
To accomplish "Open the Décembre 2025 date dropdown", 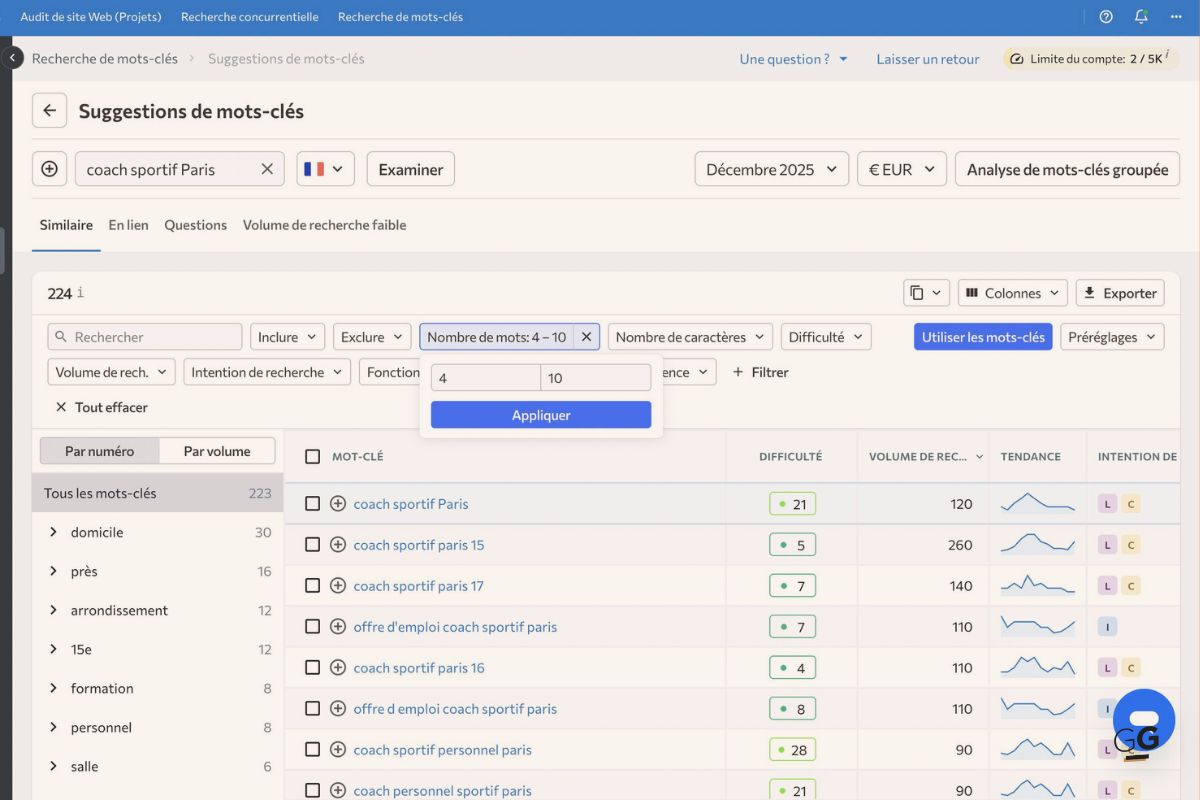I will [770, 168].
